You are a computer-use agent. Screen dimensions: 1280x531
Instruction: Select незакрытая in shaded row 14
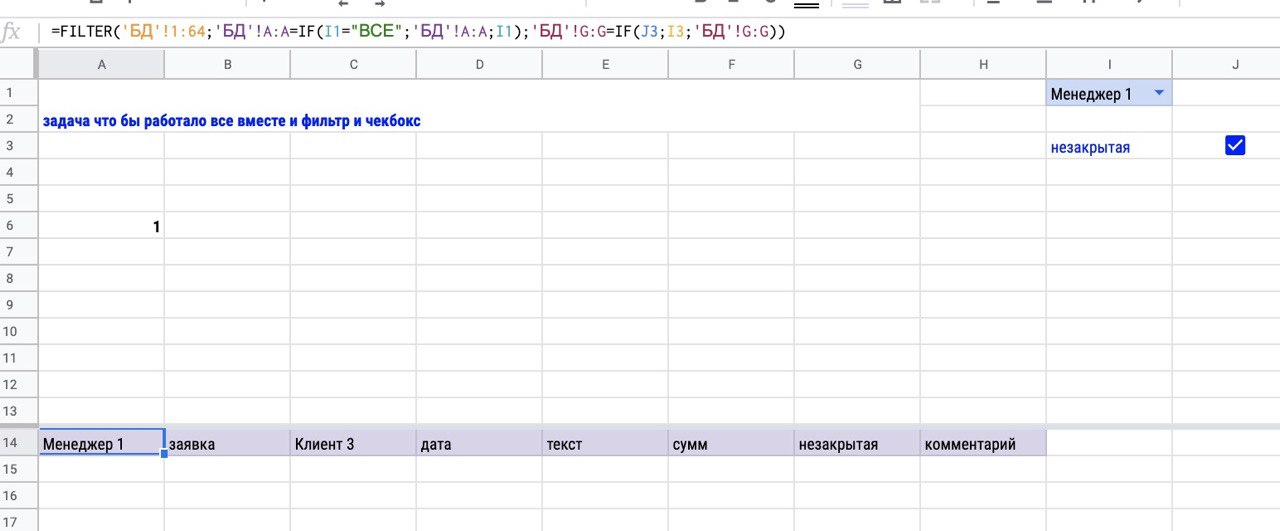(x=857, y=443)
